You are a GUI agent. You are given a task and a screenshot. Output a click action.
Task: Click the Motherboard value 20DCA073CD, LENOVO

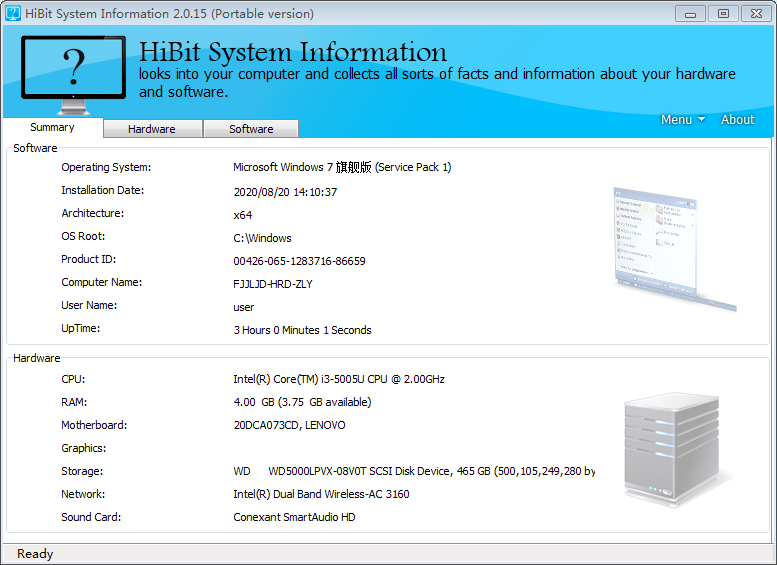click(289, 425)
